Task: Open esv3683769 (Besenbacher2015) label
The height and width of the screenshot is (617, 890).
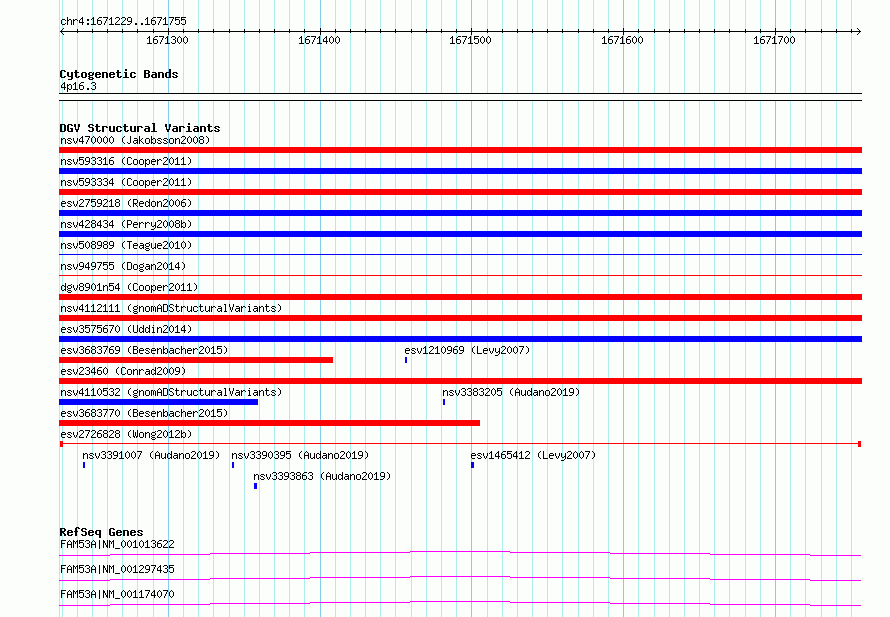Action: pos(144,350)
